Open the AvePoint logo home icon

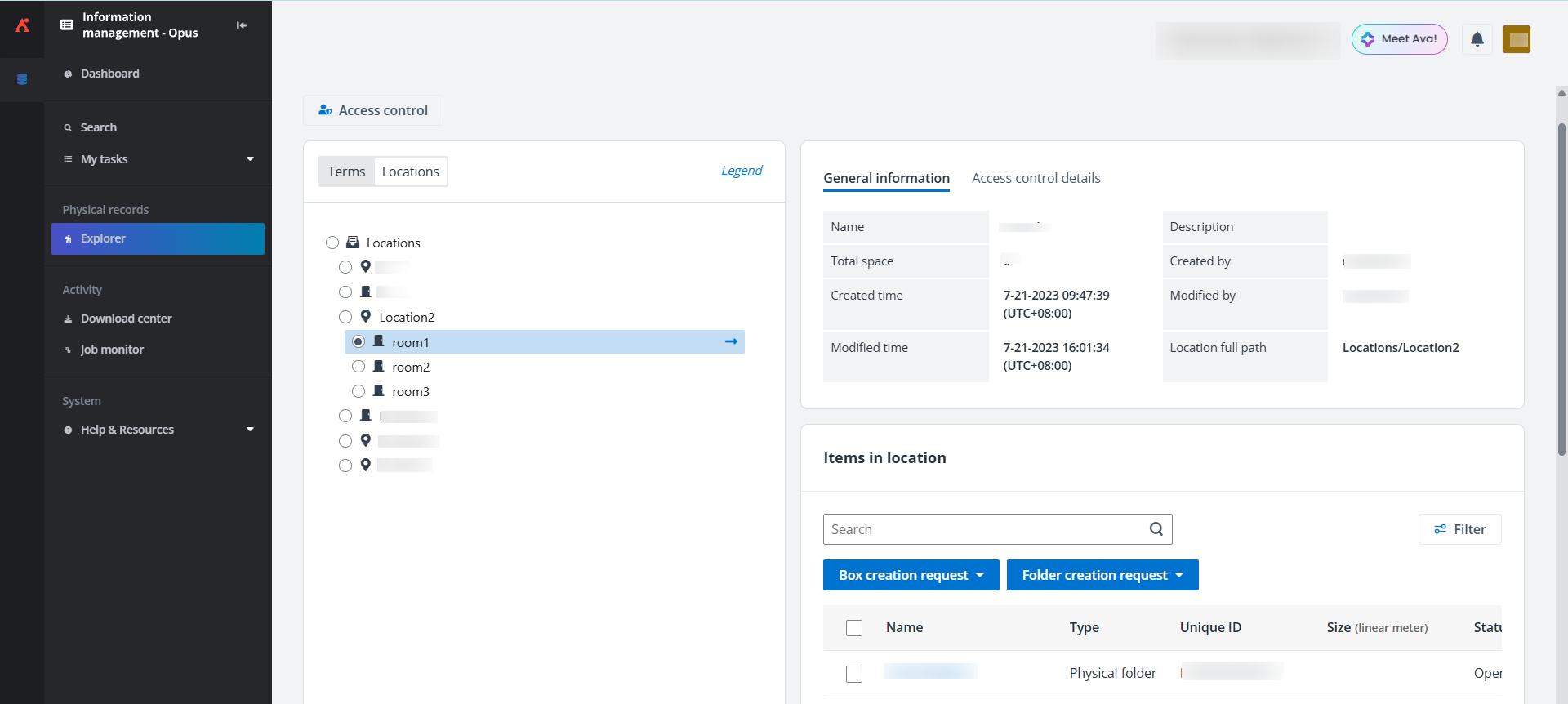tap(22, 25)
